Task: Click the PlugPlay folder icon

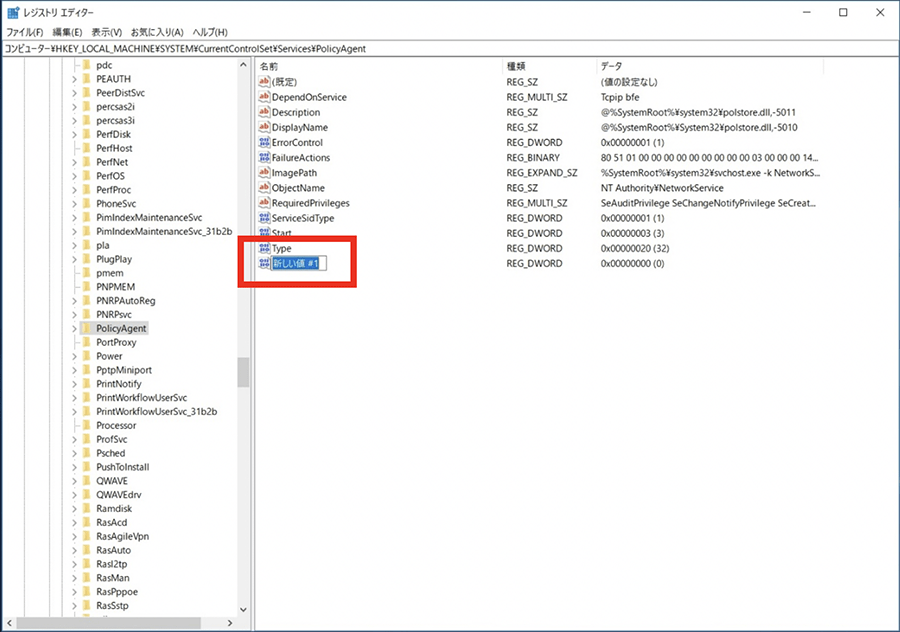Action: pos(87,259)
